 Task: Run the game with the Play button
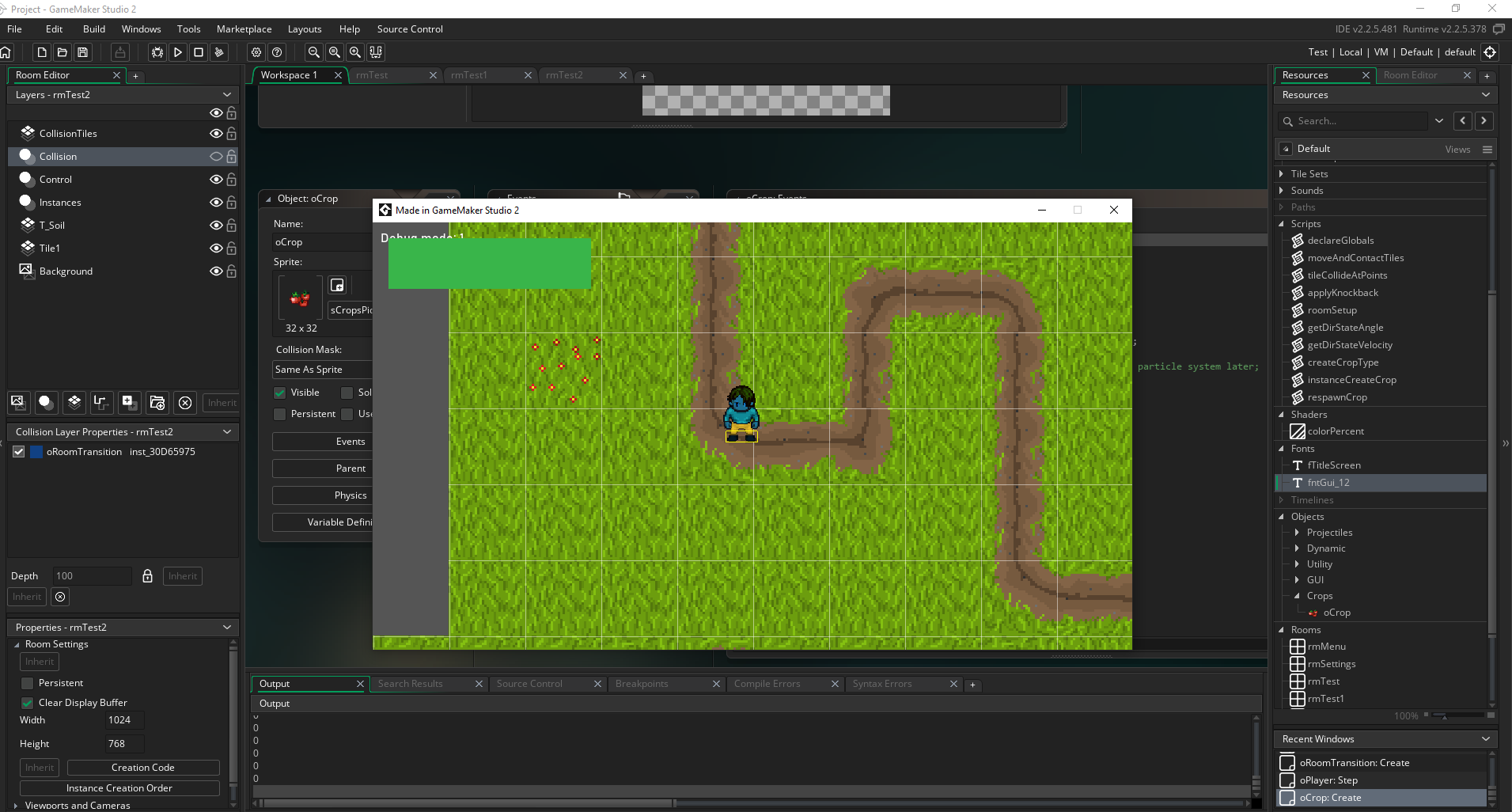[x=178, y=52]
